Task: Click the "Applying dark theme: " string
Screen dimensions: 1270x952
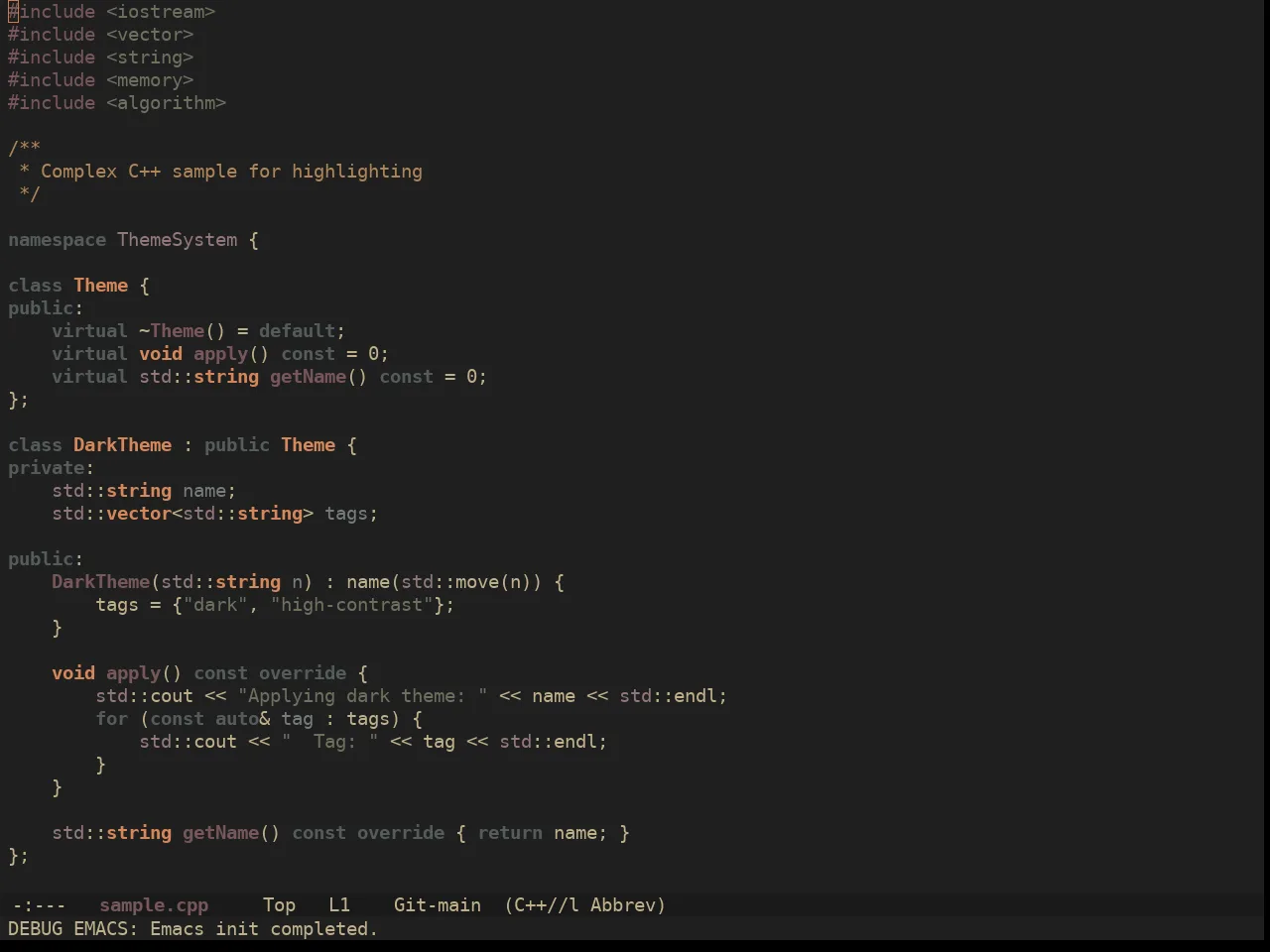Action: click(362, 696)
